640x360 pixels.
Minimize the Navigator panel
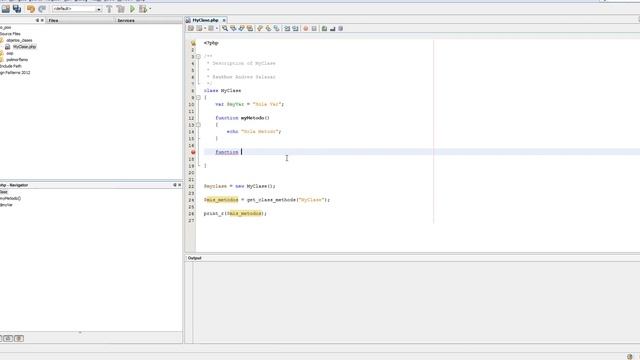pos(175,185)
